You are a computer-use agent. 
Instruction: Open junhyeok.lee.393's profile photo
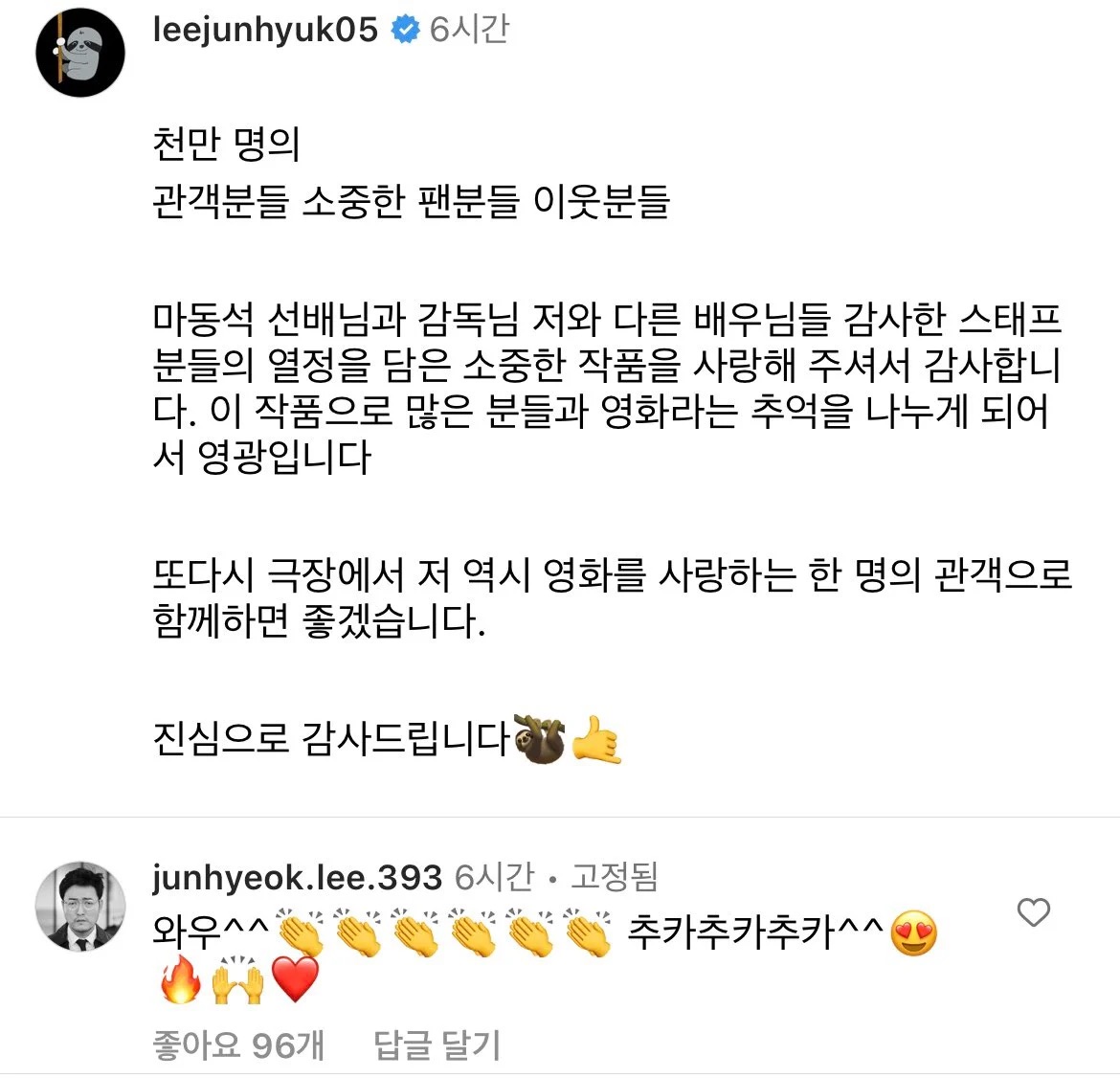(x=80, y=906)
